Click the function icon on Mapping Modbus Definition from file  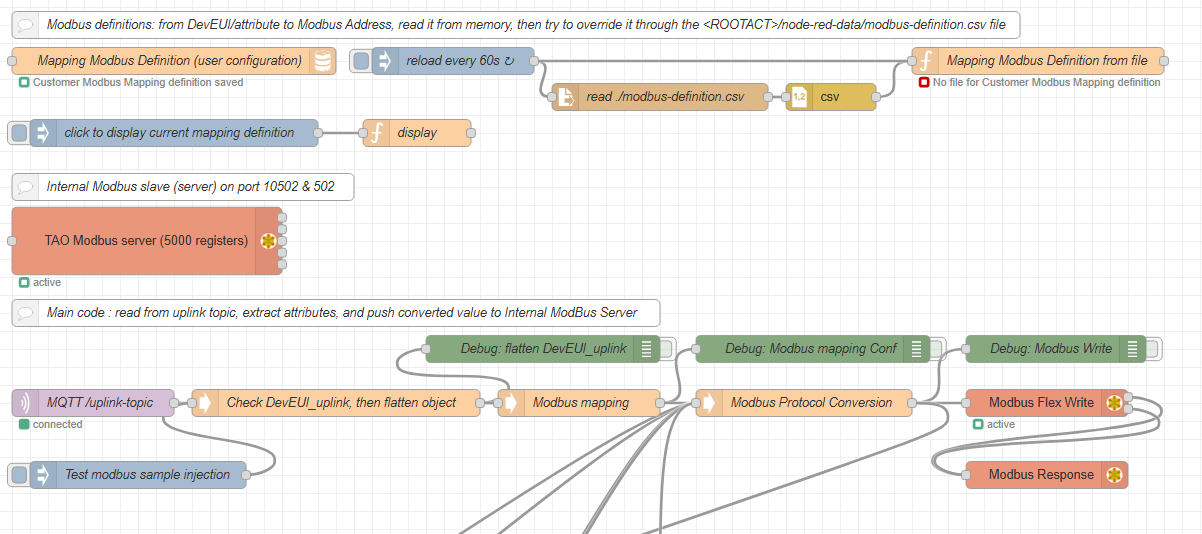(926, 61)
